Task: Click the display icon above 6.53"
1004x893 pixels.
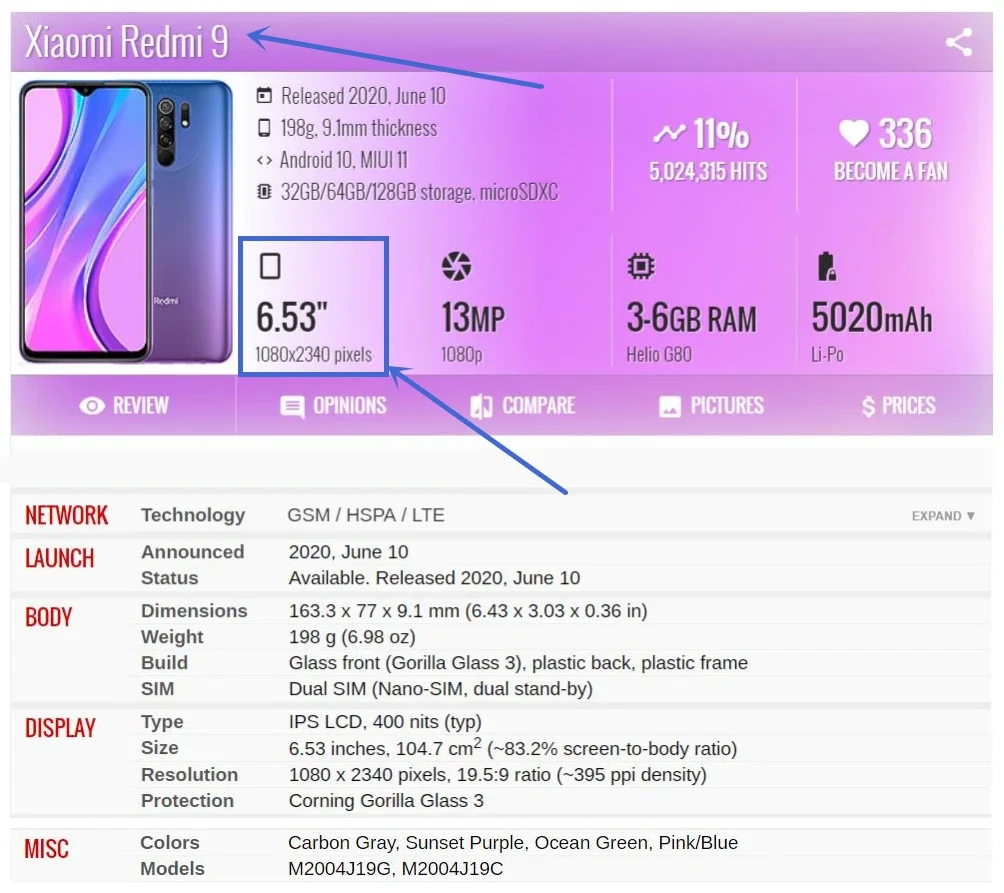Action: (270, 266)
